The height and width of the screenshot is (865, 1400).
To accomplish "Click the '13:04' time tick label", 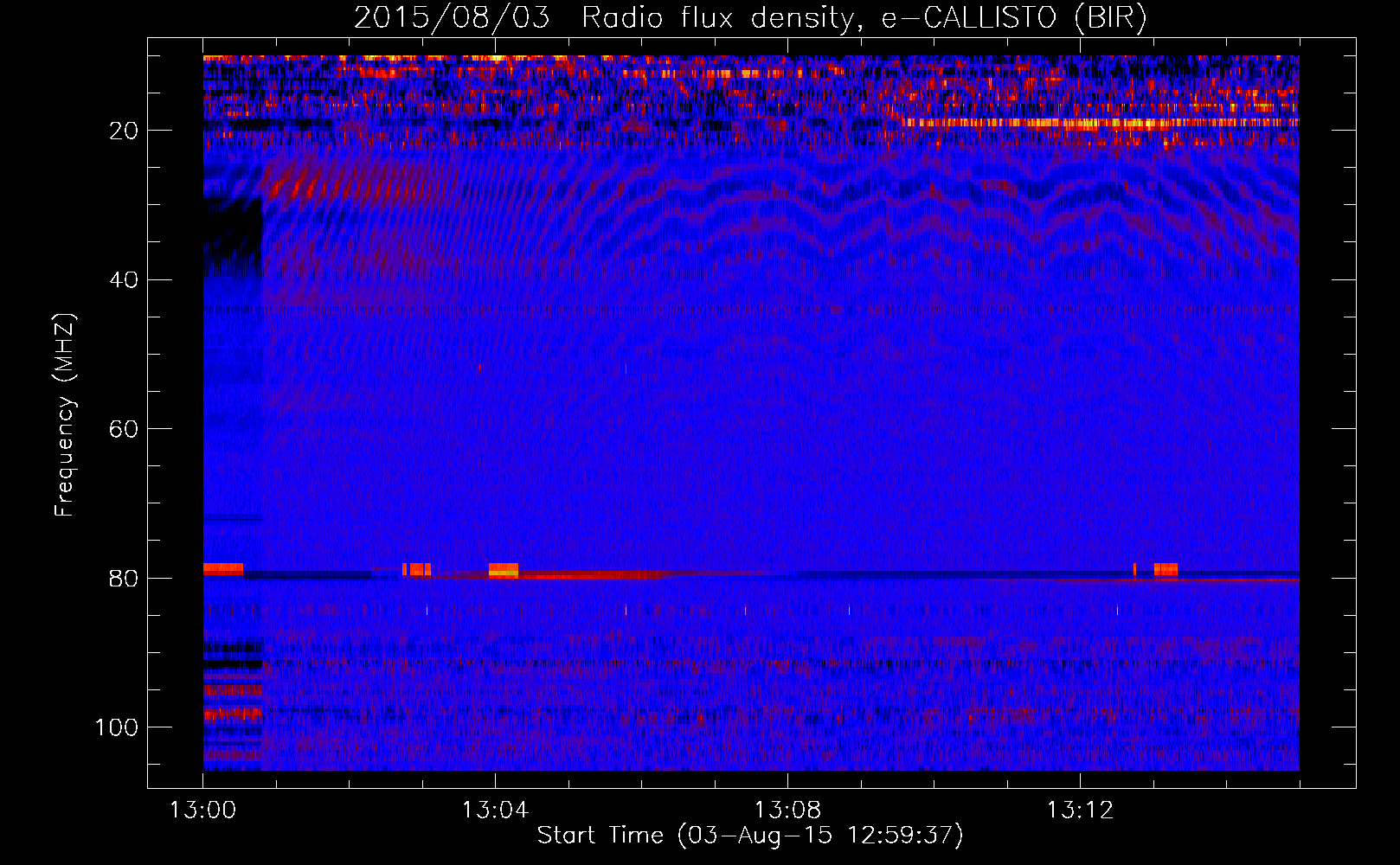I will (x=495, y=811).
